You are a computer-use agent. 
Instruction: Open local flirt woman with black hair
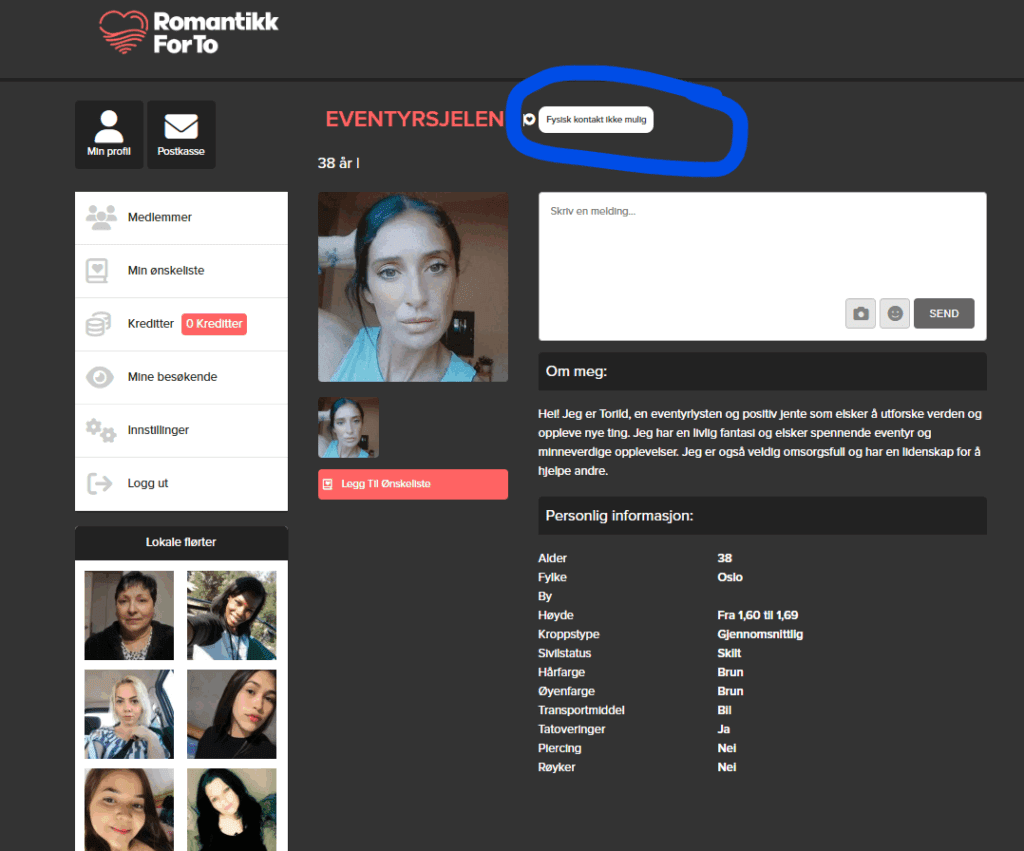(232, 810)
